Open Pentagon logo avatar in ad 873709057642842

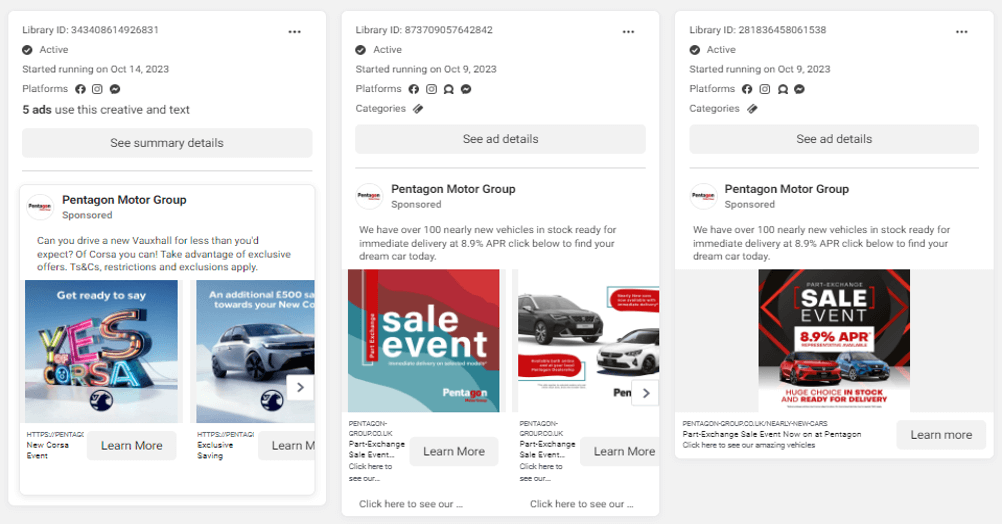pos(369,196)
